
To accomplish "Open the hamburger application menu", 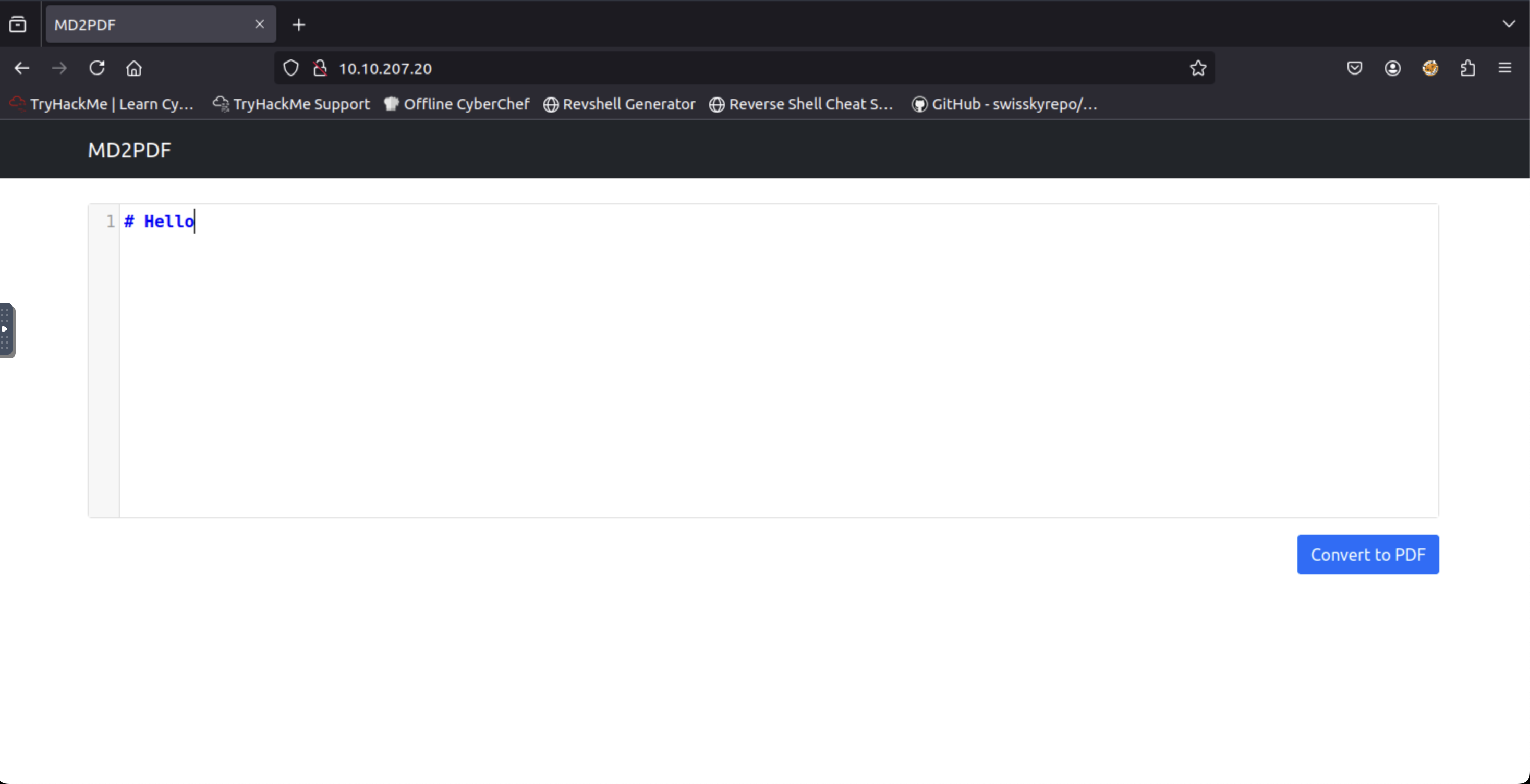I will 1505,68.
